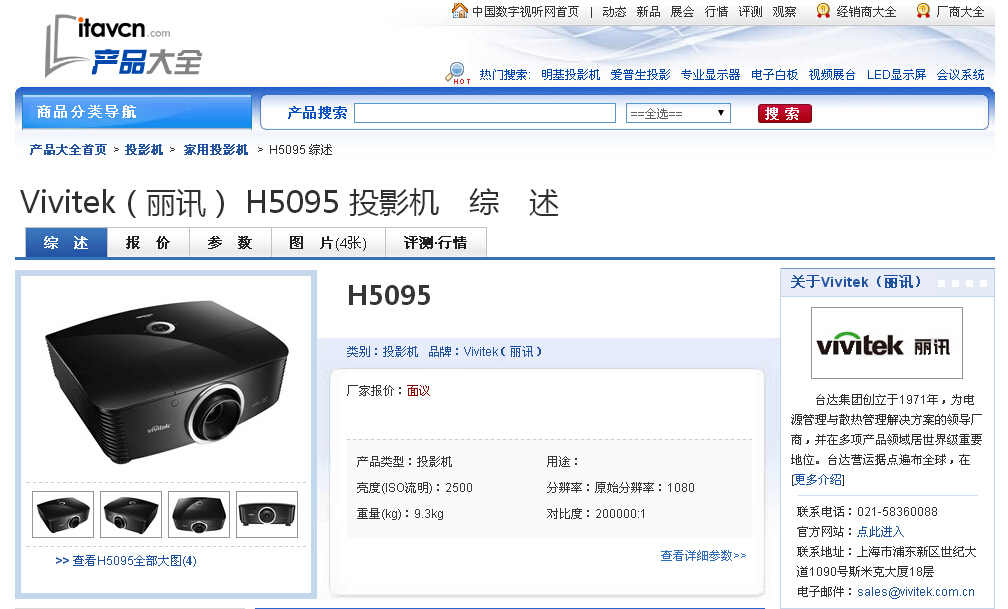Open the 官方网站 点此进入 link
Screen dimensions: 1008x609
(x=881, y=531)
